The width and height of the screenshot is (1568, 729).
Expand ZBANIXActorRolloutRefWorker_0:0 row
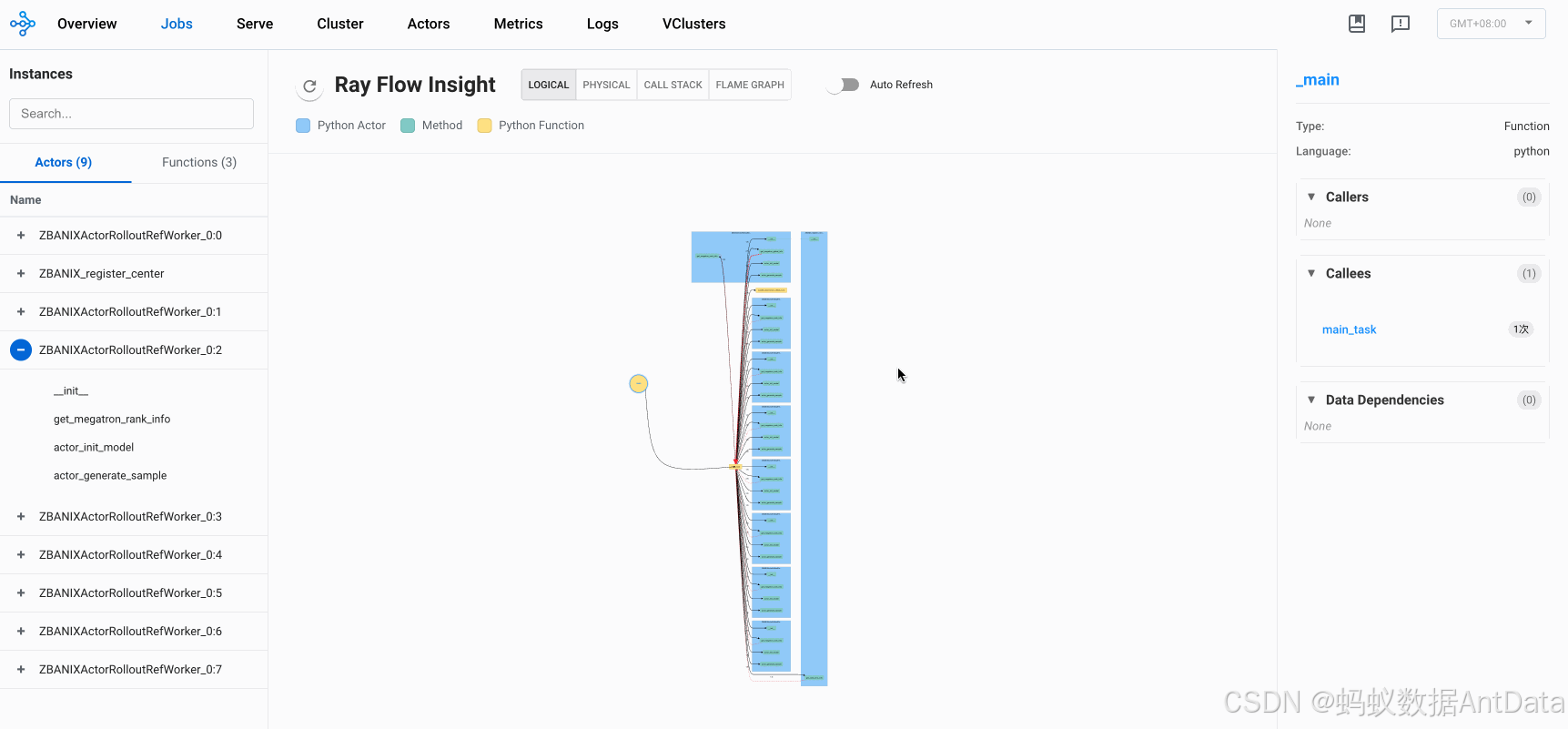click(x=21, y=236)
